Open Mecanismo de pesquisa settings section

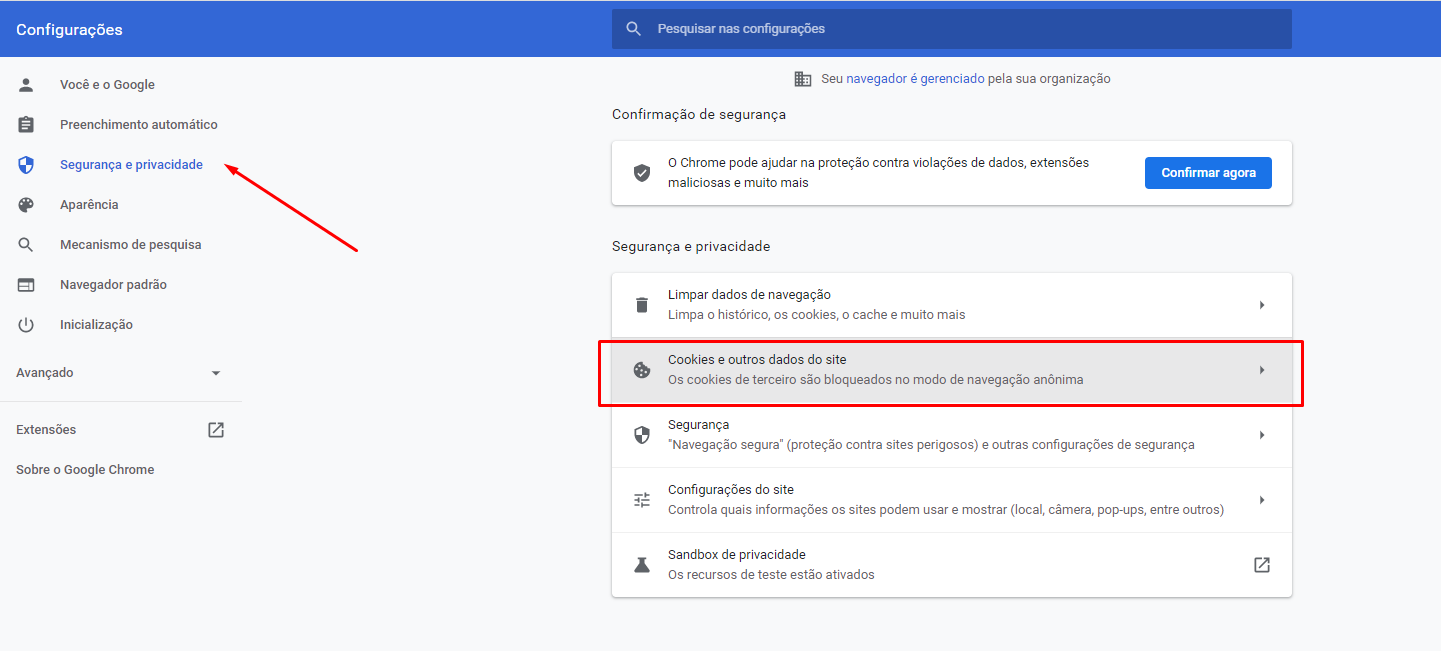[x=130, y=245]
